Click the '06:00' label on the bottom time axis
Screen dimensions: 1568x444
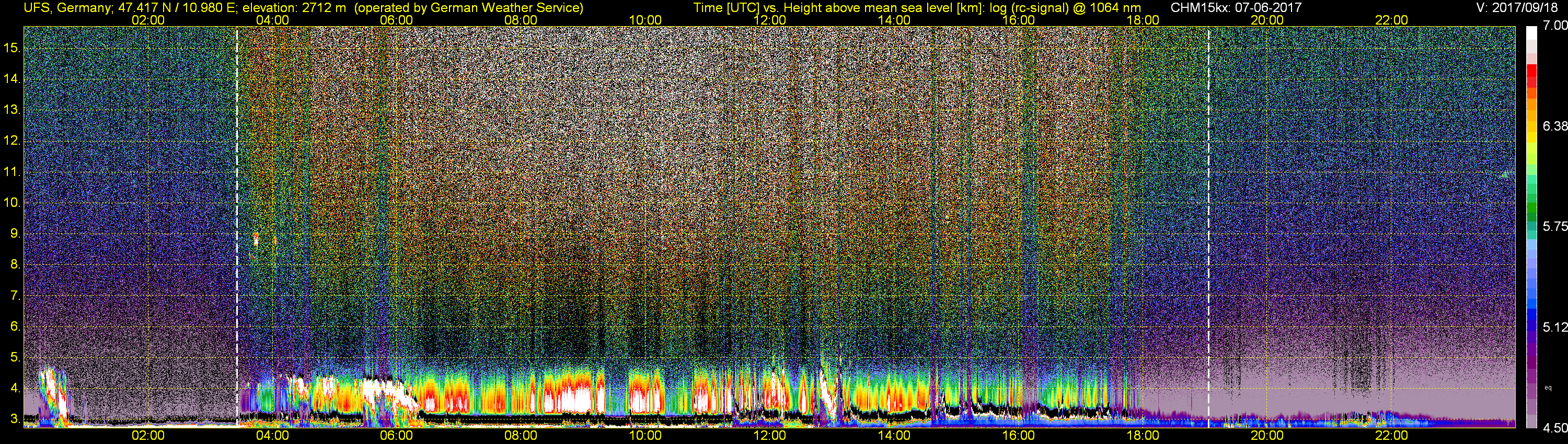[396, 436]
